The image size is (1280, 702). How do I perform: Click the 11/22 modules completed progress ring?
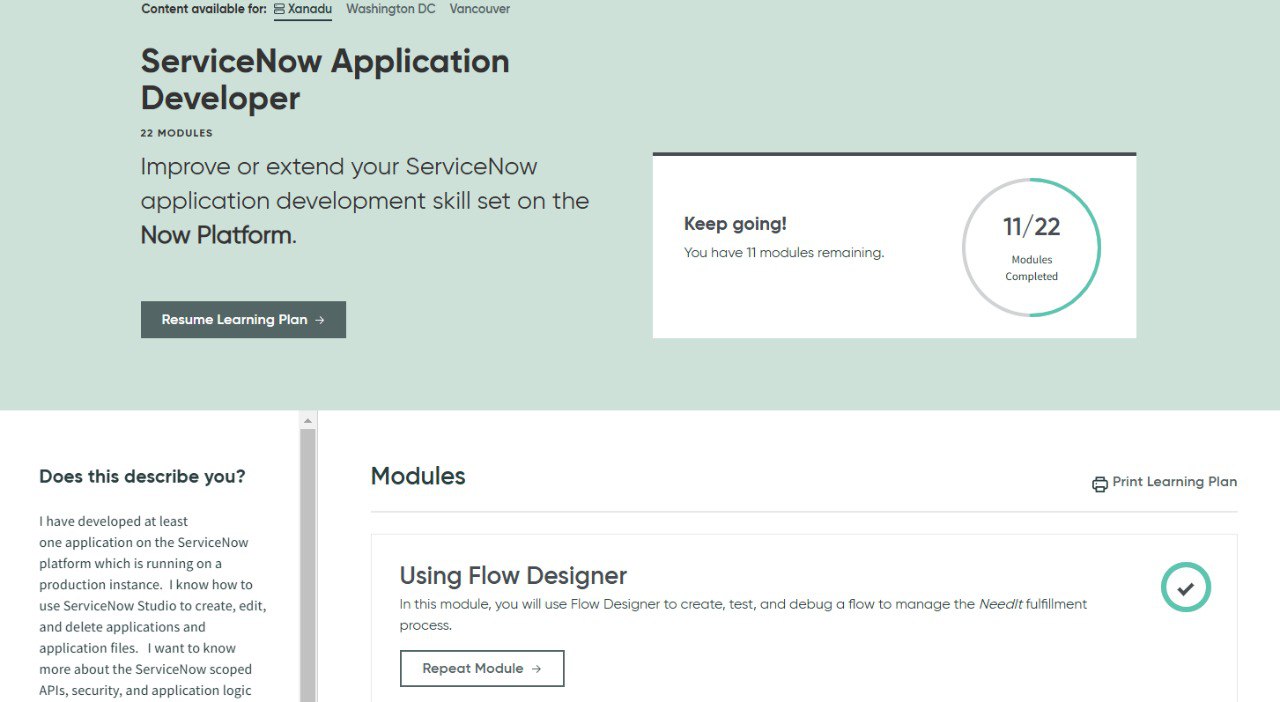1031,247
